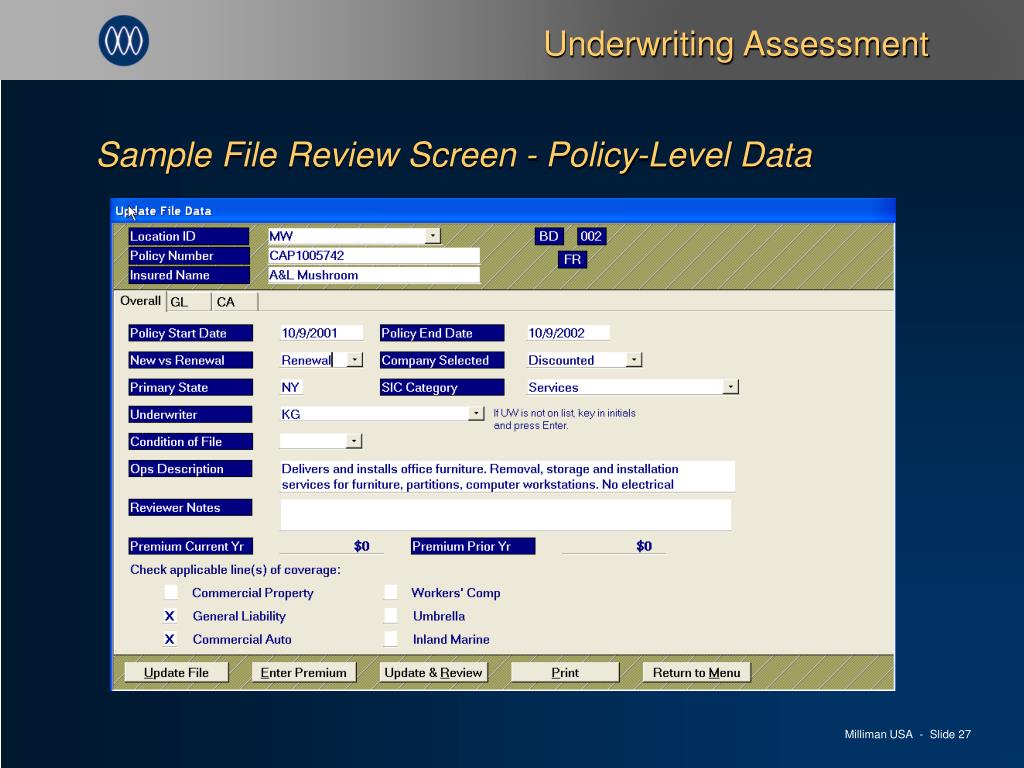Click the 'Milliman USA - Slide 27' footer
1024x768 pixels.
coord(908,734)
